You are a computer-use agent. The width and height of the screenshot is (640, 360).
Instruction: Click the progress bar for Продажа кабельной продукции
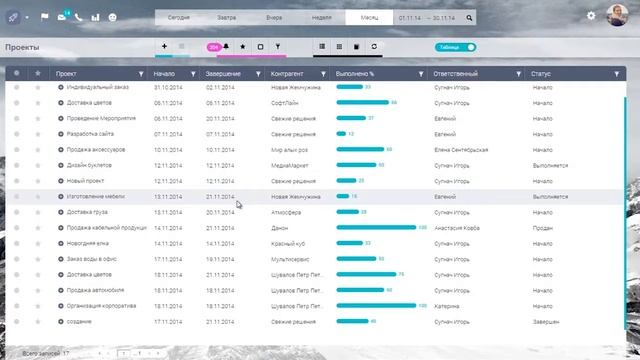point(376,227)
